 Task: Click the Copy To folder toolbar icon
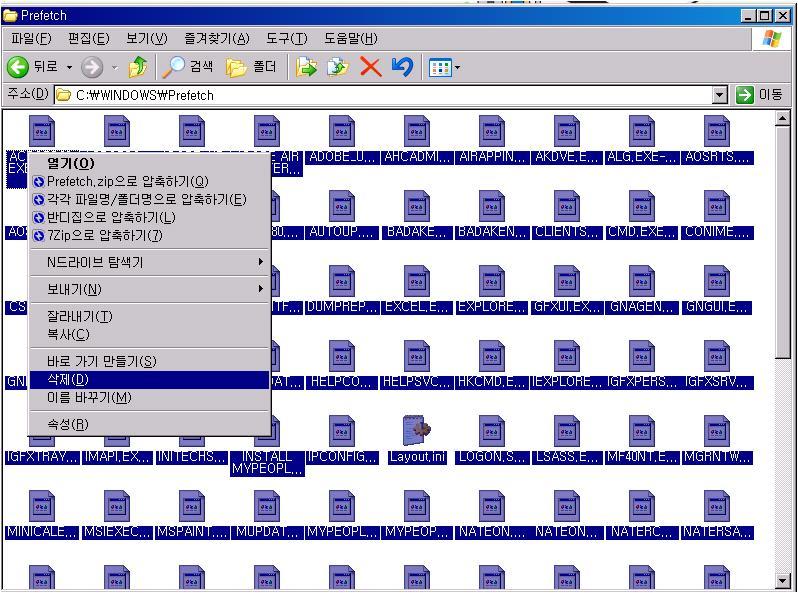click(x=338, y=67)
